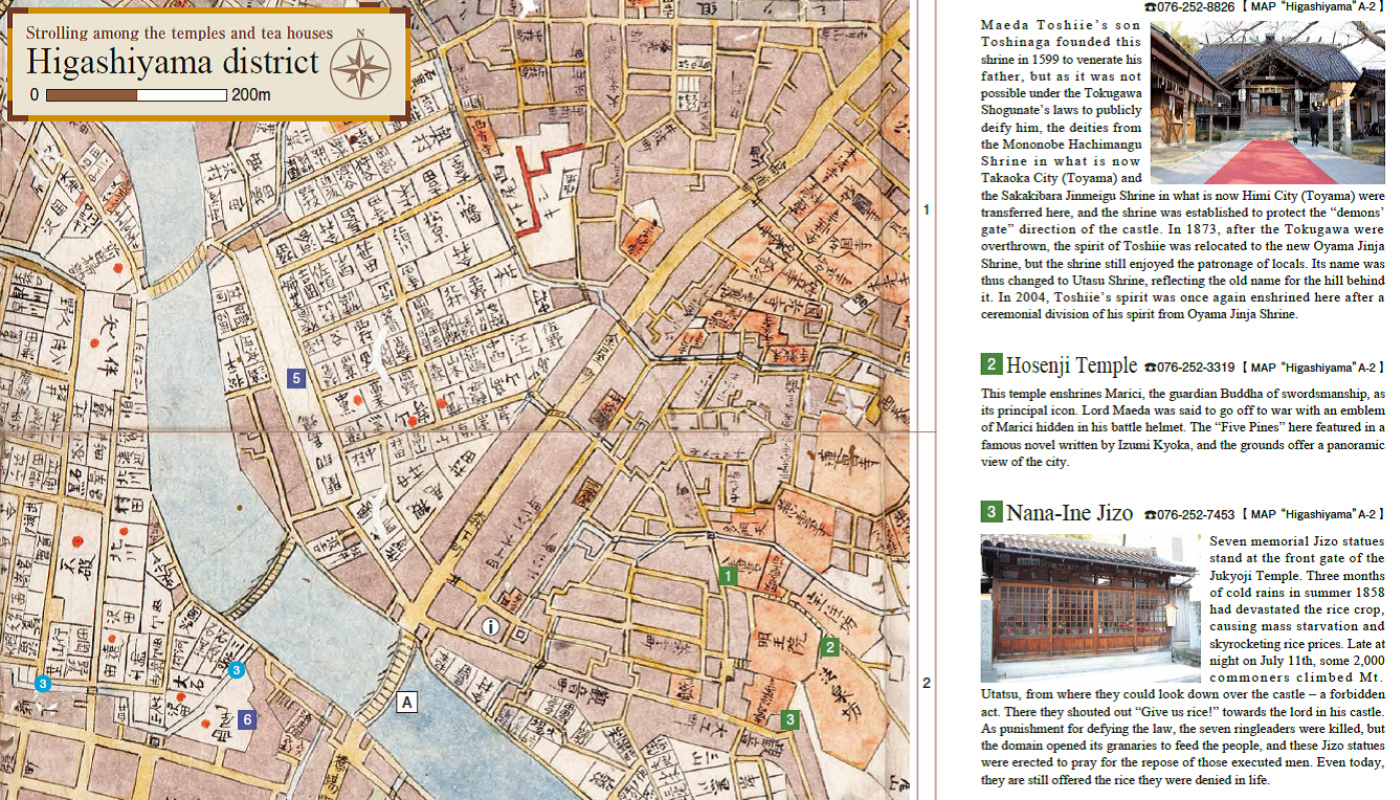Click the green 2 badge beside Hosenji Temple heading
The height and width of the screenshot is (800, 1400).
click(990, 364)
